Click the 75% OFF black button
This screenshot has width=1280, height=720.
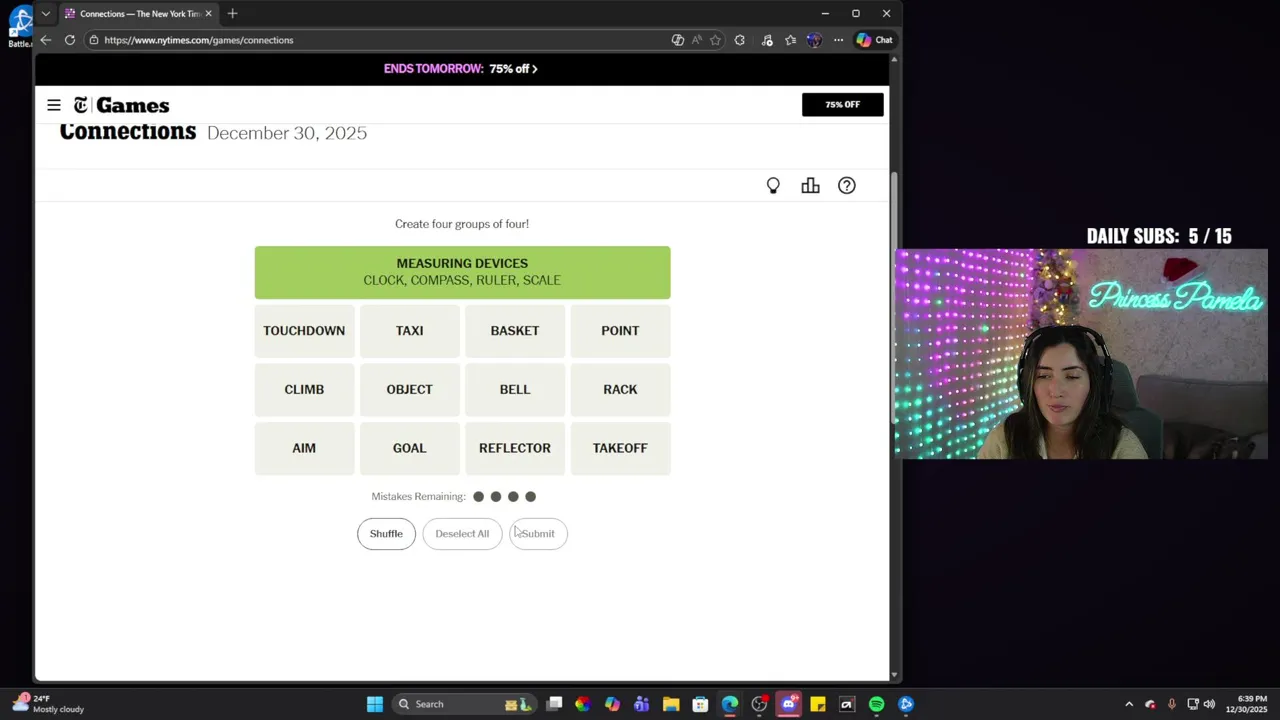843,105
